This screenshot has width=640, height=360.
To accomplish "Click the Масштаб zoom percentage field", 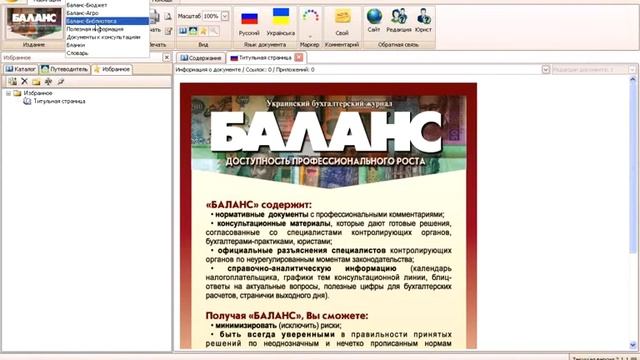I will pyautogui.click(x=211, y=16).
